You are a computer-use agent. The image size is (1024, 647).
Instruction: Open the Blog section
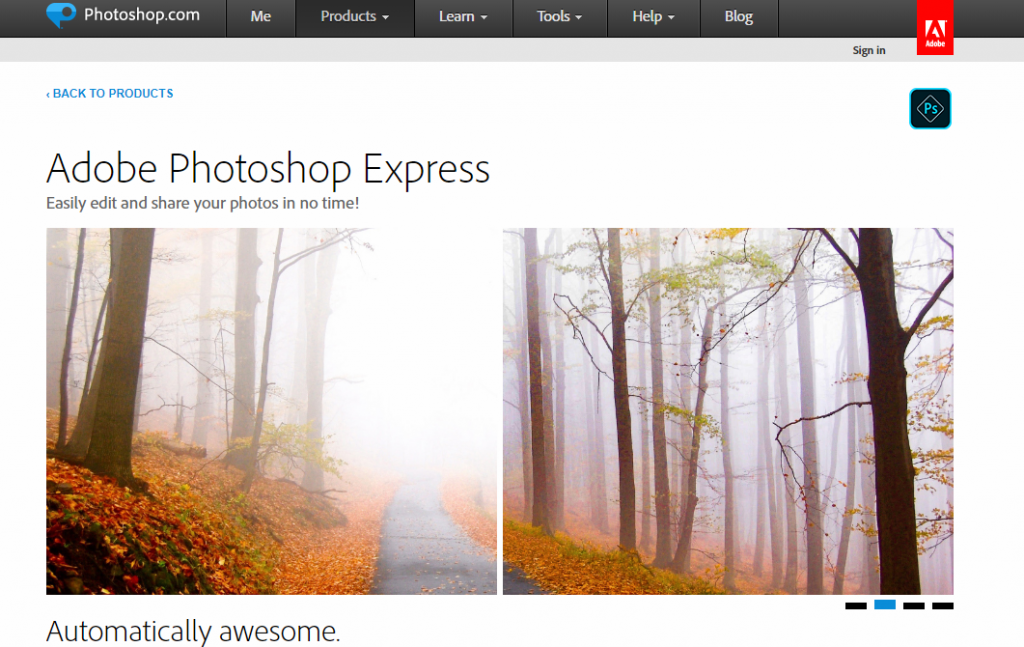[x=738, y=16]
